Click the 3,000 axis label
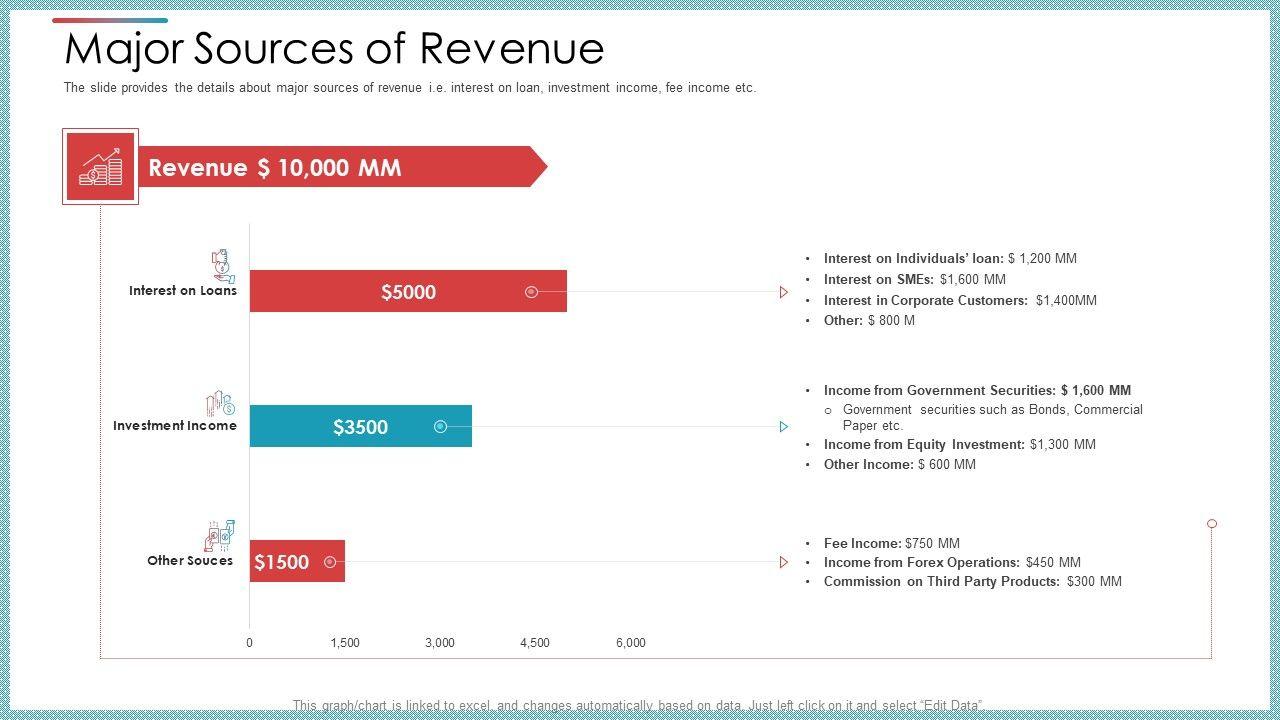1280x720 pixels. [440, 643]
